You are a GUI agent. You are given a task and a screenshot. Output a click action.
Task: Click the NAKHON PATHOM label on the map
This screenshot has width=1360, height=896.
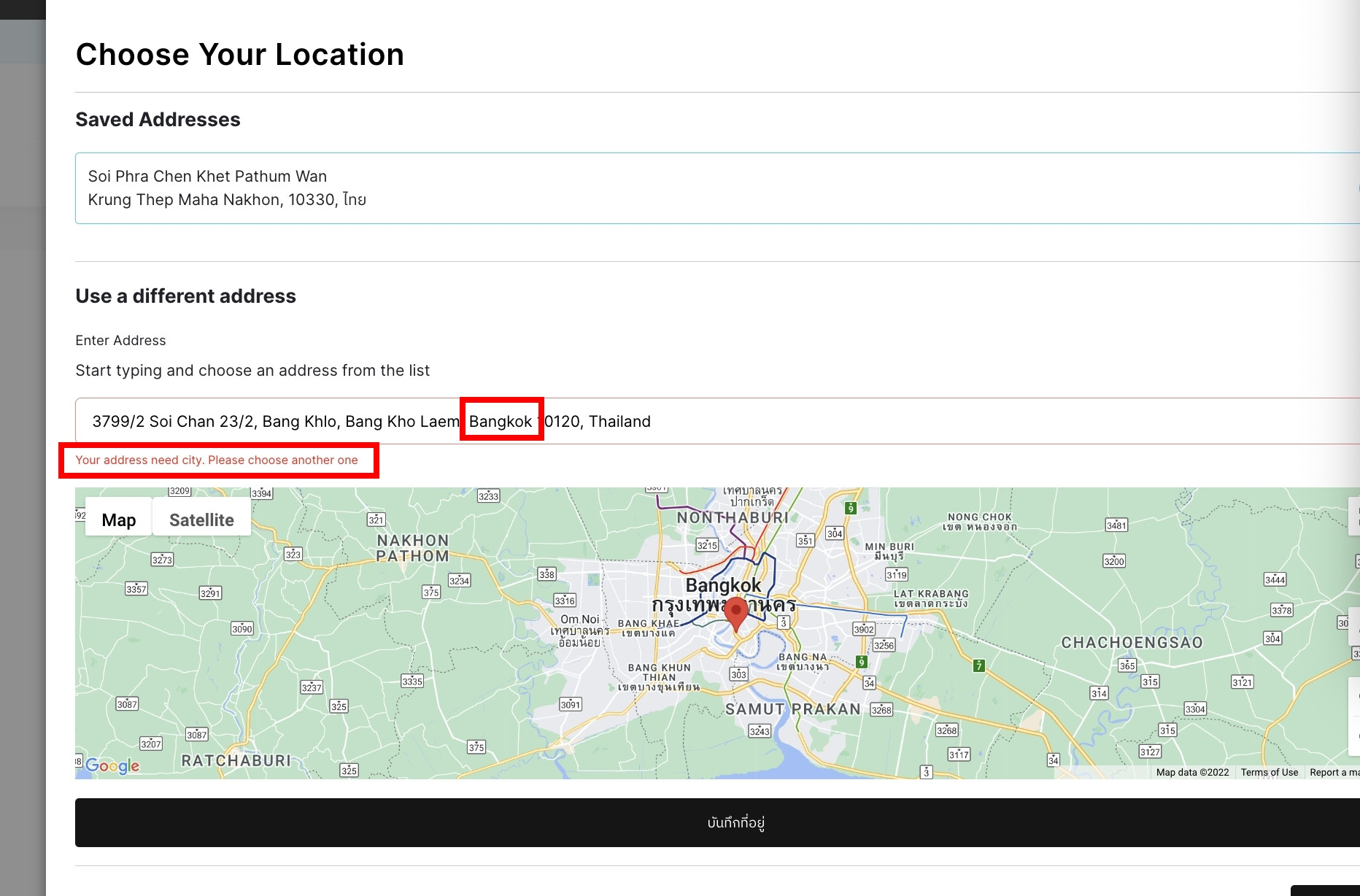point(413,548)
